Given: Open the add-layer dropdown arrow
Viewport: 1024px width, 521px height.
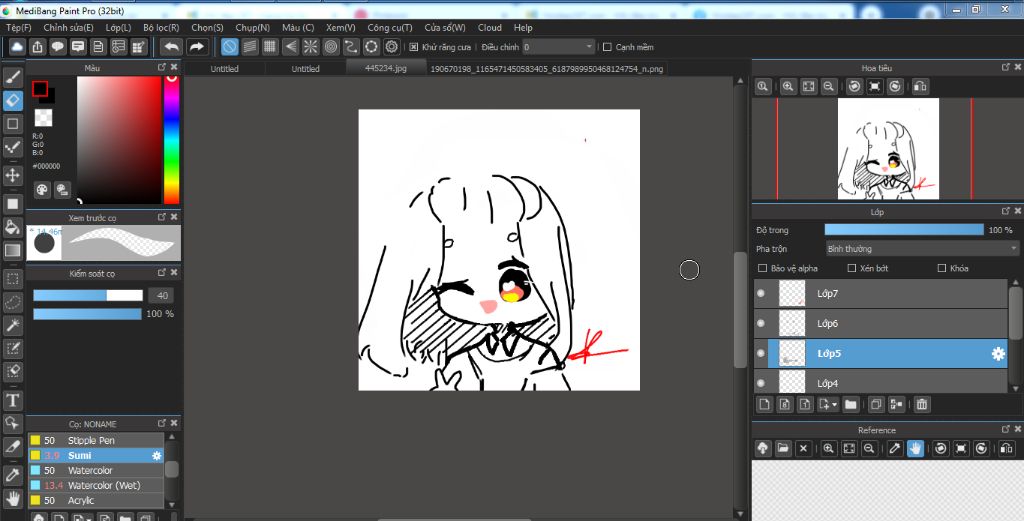Looking at the screenshot, I should (x=835, y=405).
